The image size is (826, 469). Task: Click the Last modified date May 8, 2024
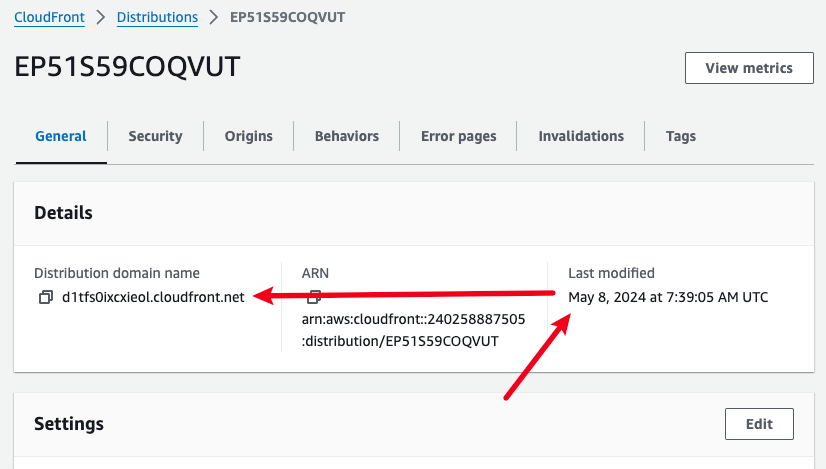(x=668, y=297)
